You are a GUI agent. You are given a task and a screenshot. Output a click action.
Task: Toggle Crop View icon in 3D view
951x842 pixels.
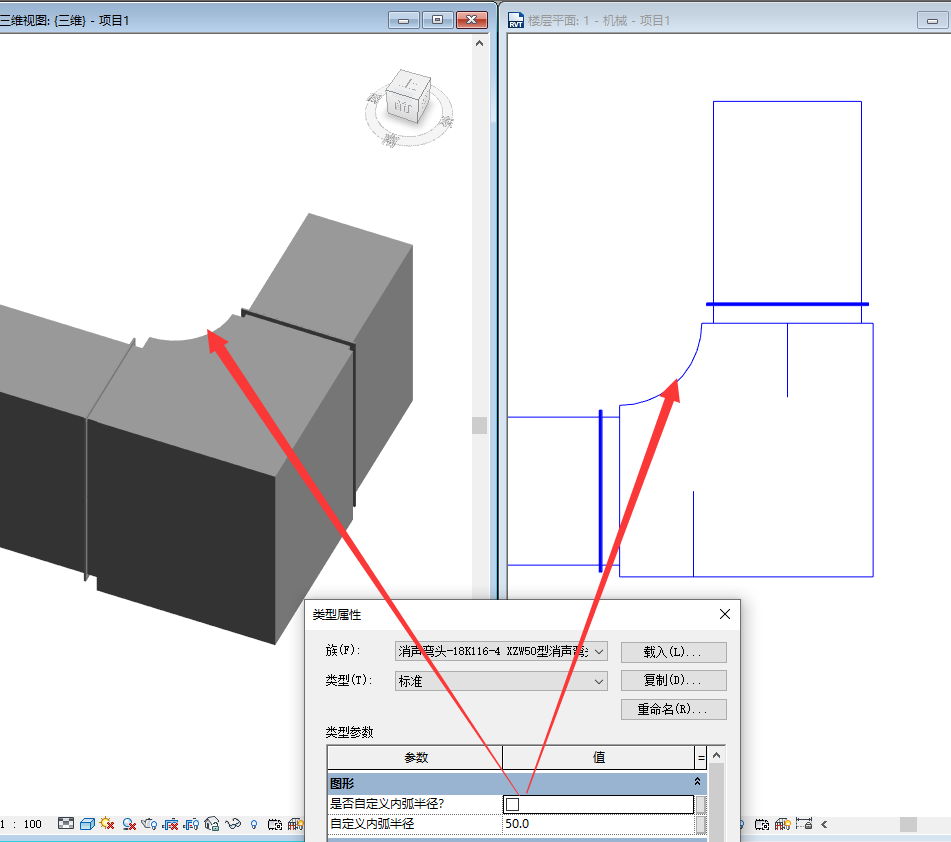click(171, 824)
